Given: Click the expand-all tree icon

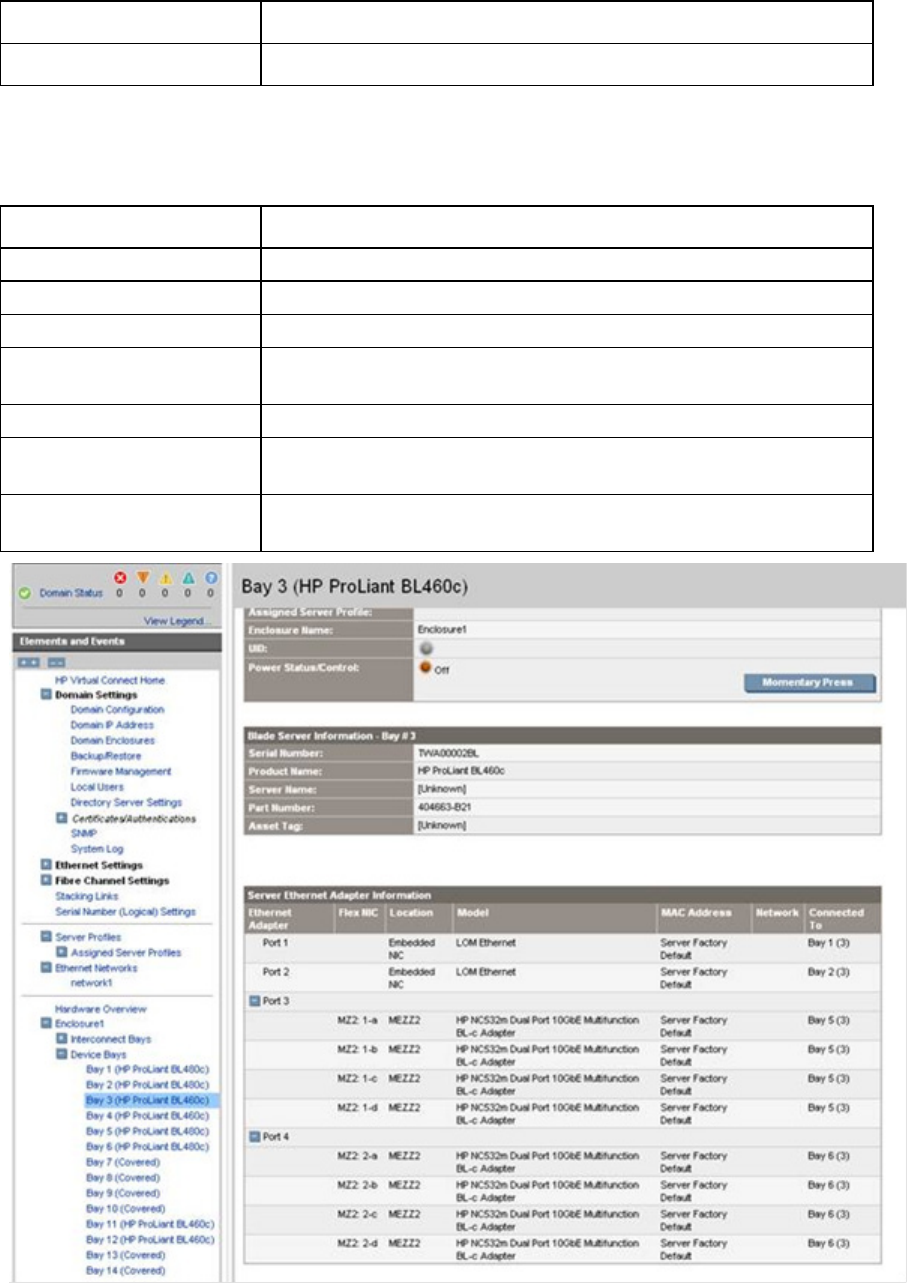Looking at the screenshot, I should click(30, 662).
